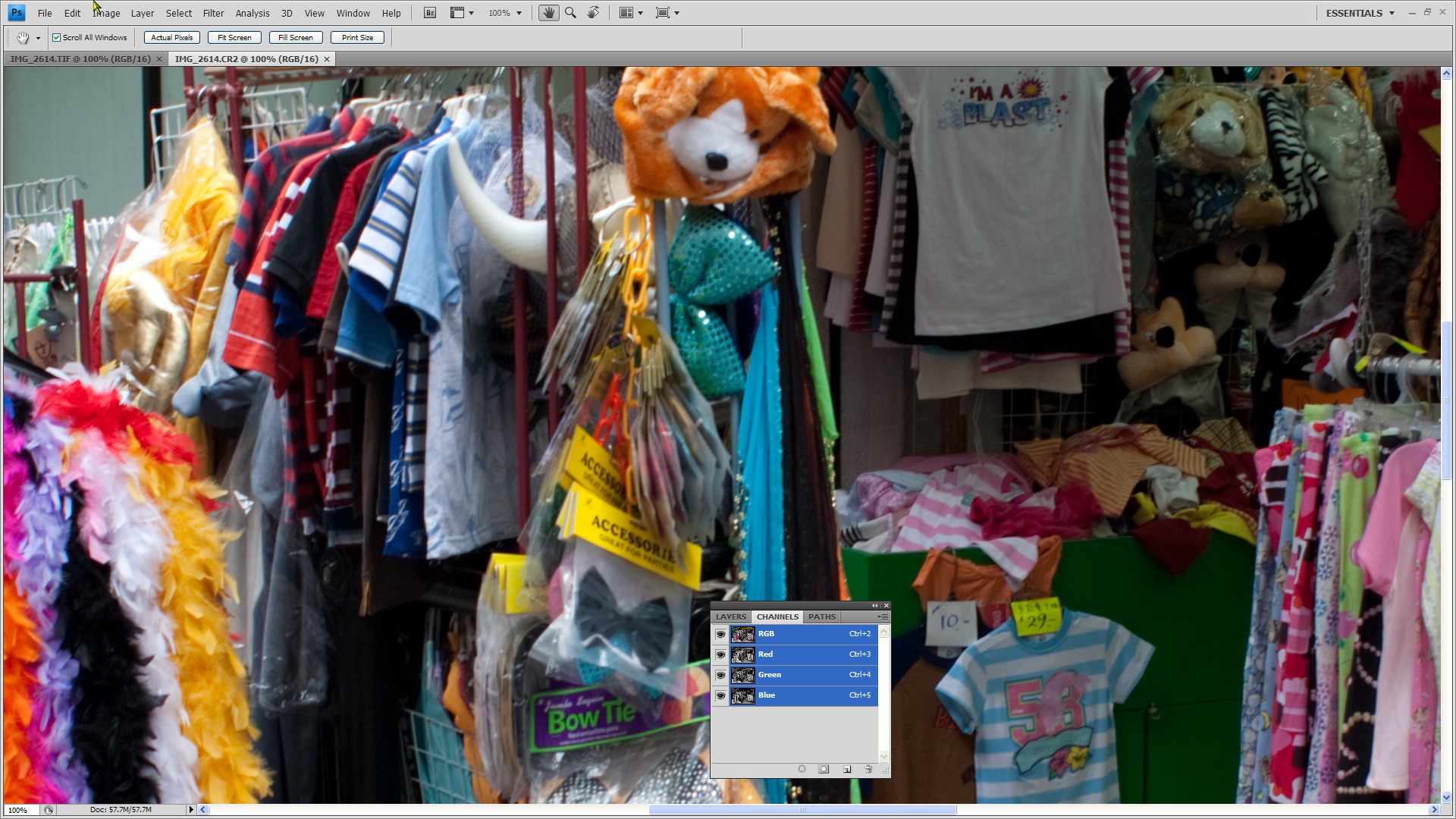Open the View Extras dropdown arrow

pos(471,14)
